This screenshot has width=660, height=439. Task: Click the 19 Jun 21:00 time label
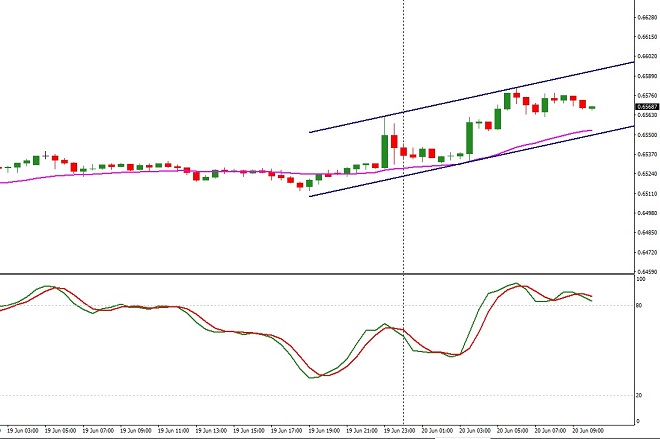[362, 431]
